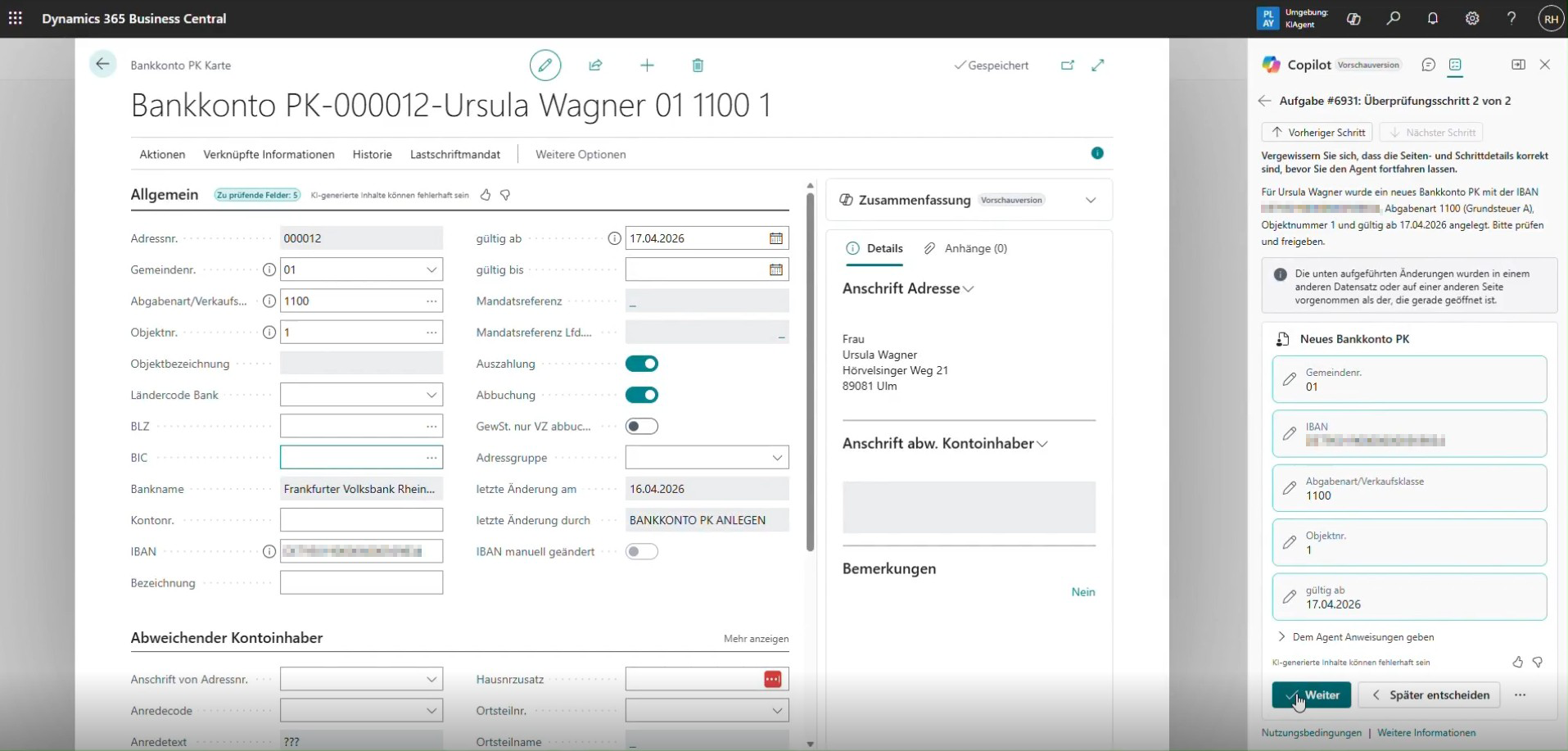The image size is (1568, 751).
Task: Open the app launcher waffle menu
Action: point(16,18)
